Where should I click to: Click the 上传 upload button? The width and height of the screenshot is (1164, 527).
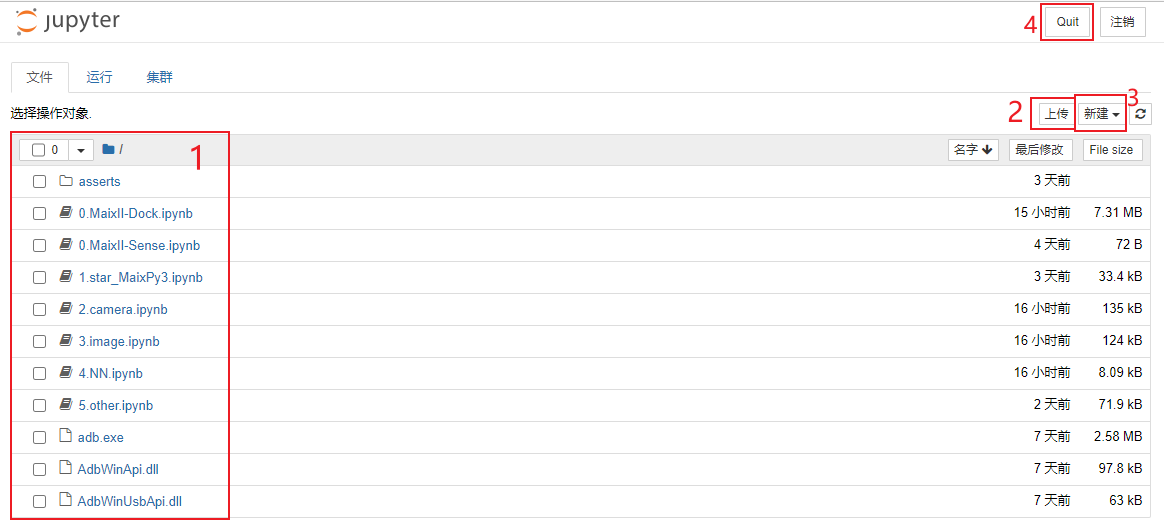click(1056, 114)
